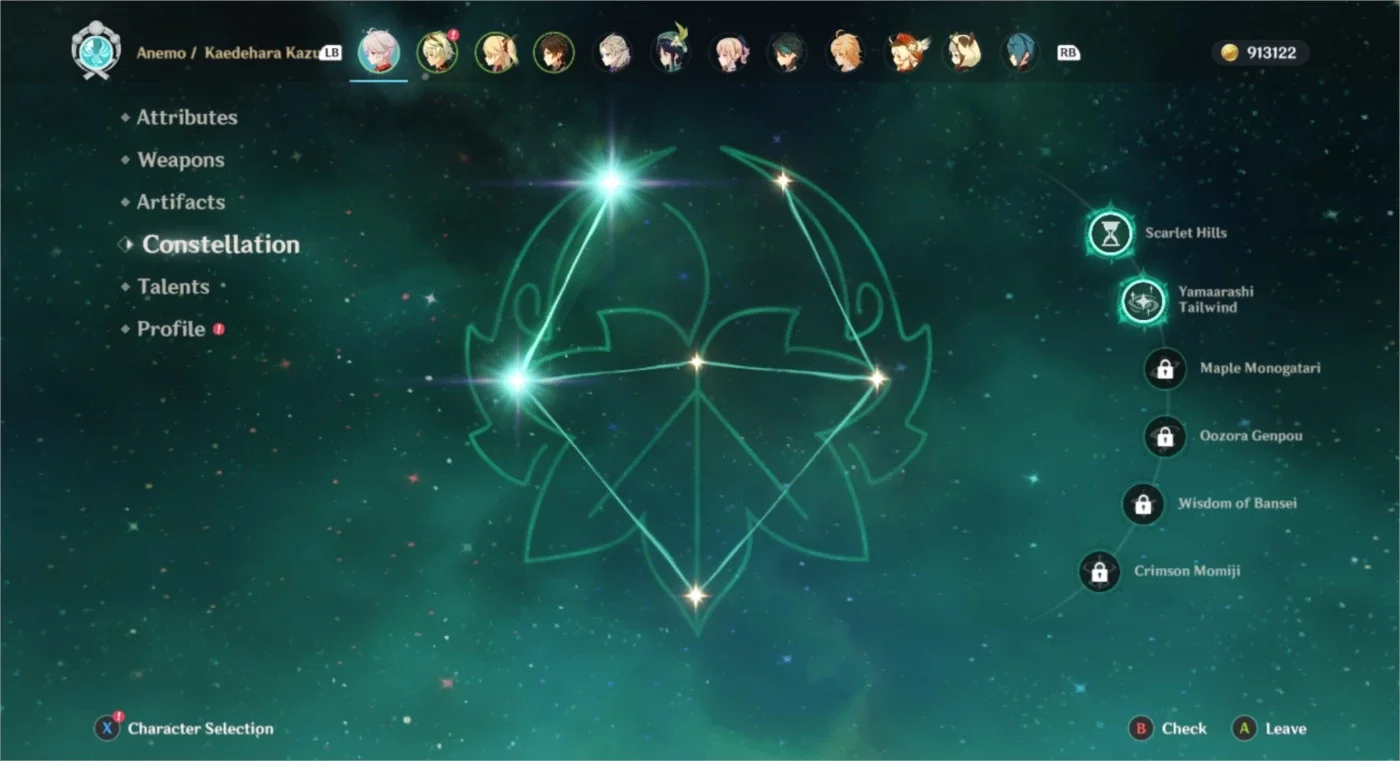
Task: Select the pink-haired character portrait
Action: coord(730,52)
